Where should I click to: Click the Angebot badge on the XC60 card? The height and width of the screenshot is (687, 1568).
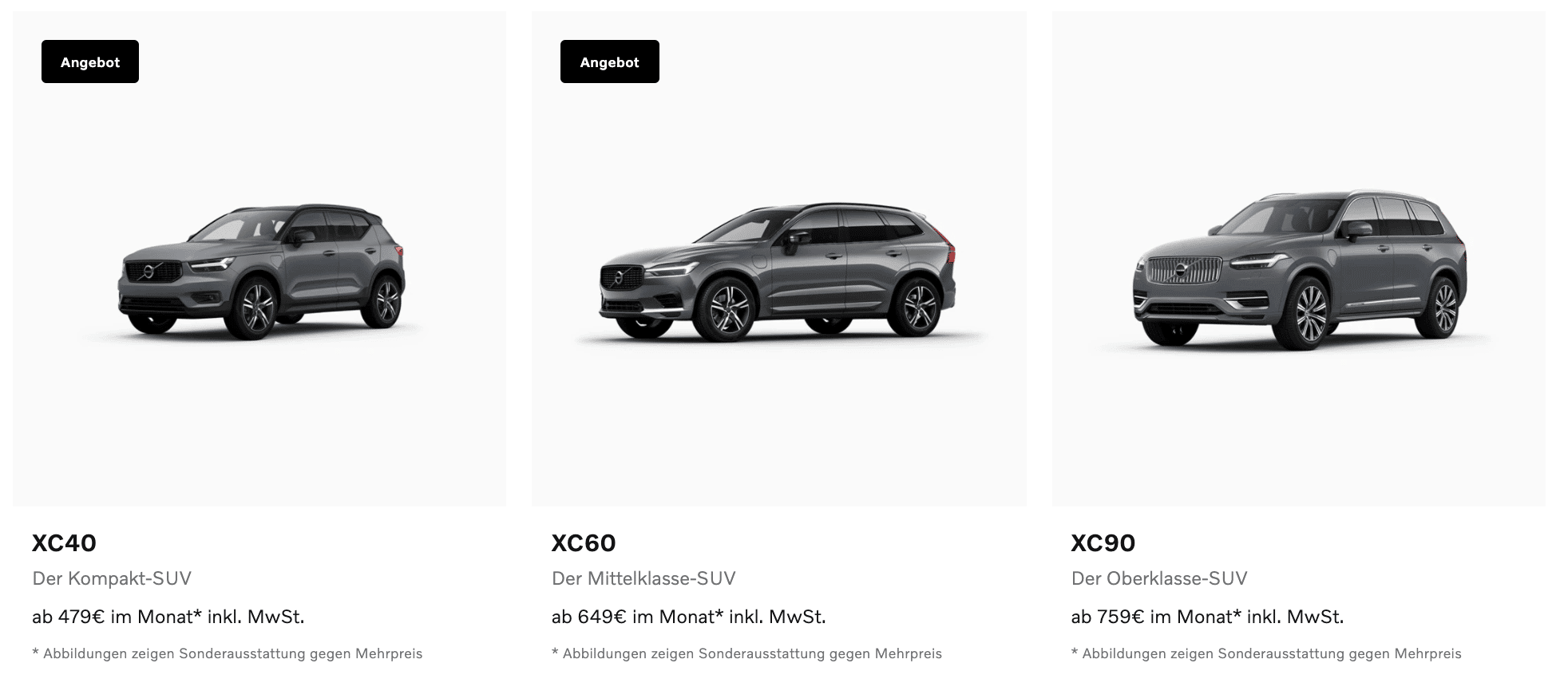click(610, 62)
